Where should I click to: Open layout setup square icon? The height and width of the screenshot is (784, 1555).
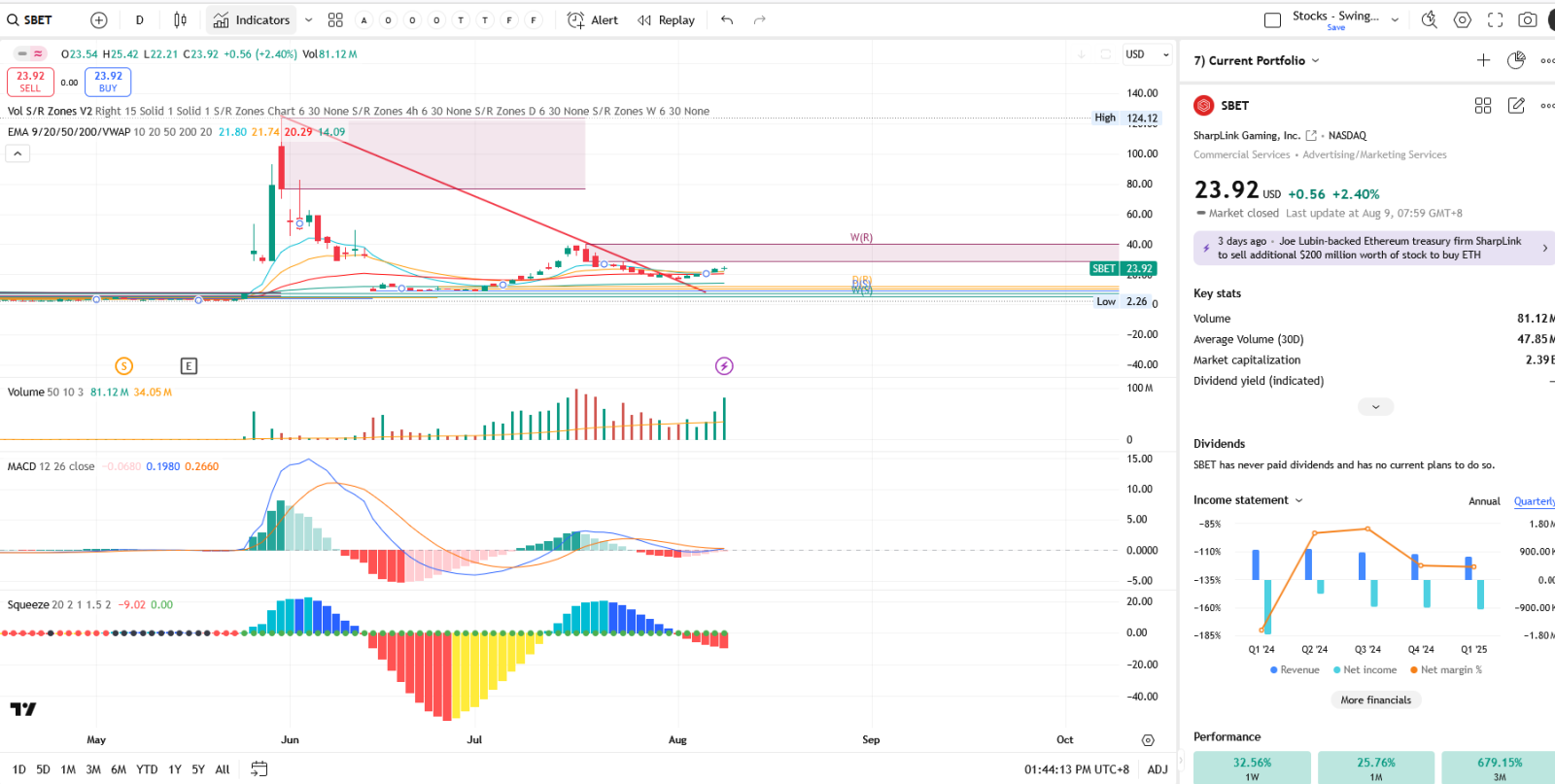(1272, 19)
